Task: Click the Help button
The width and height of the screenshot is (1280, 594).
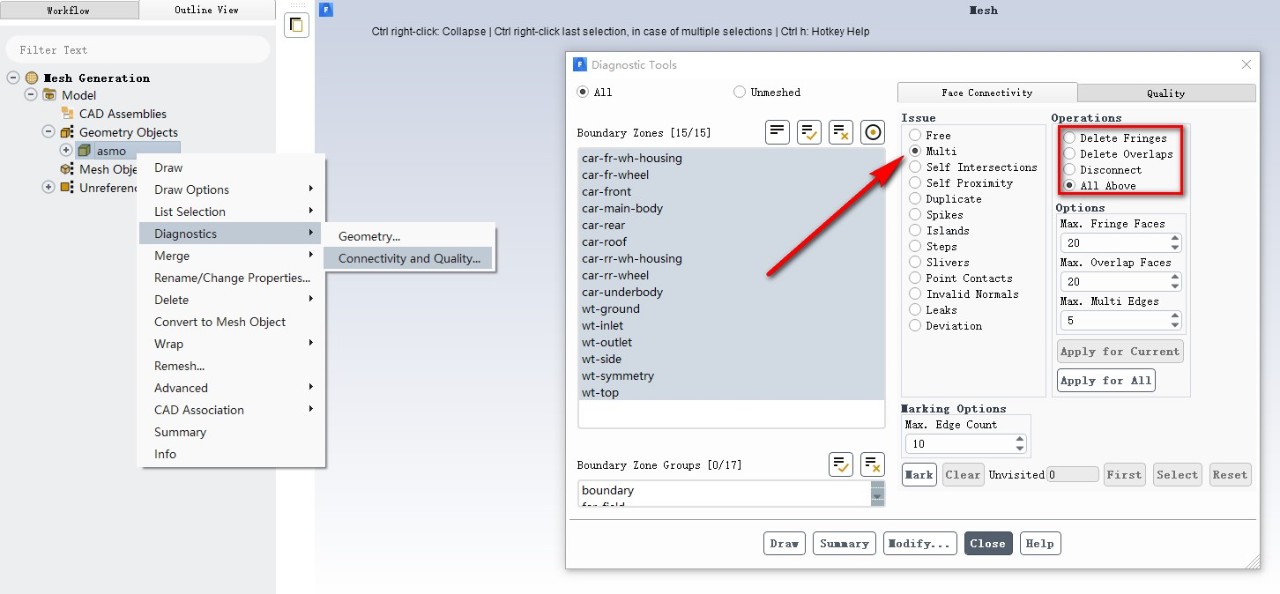Action: (x=1040, y=543)
